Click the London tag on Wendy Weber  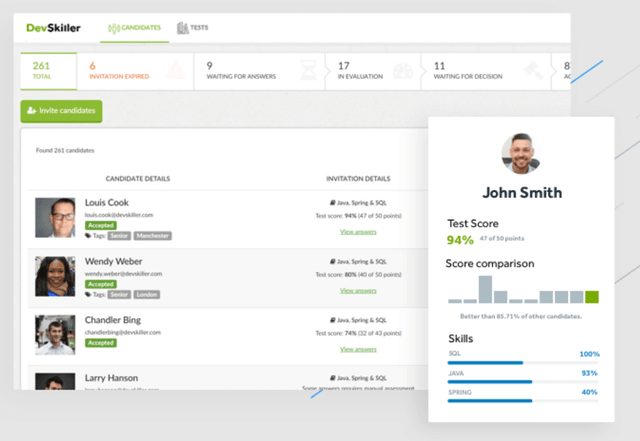(146, 295)
